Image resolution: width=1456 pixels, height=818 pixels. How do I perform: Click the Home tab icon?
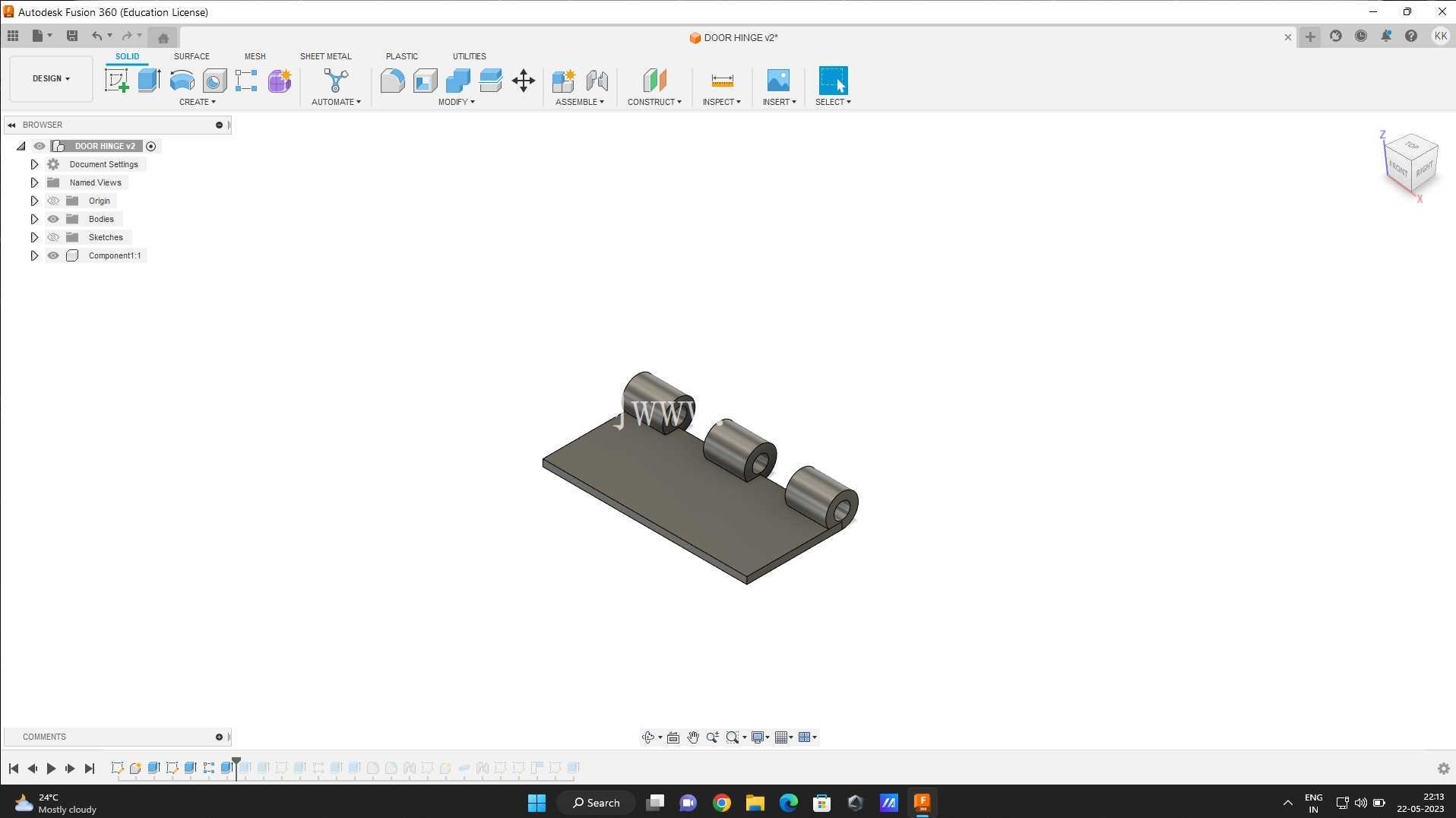pyautogui.click(x=163, y=37)
